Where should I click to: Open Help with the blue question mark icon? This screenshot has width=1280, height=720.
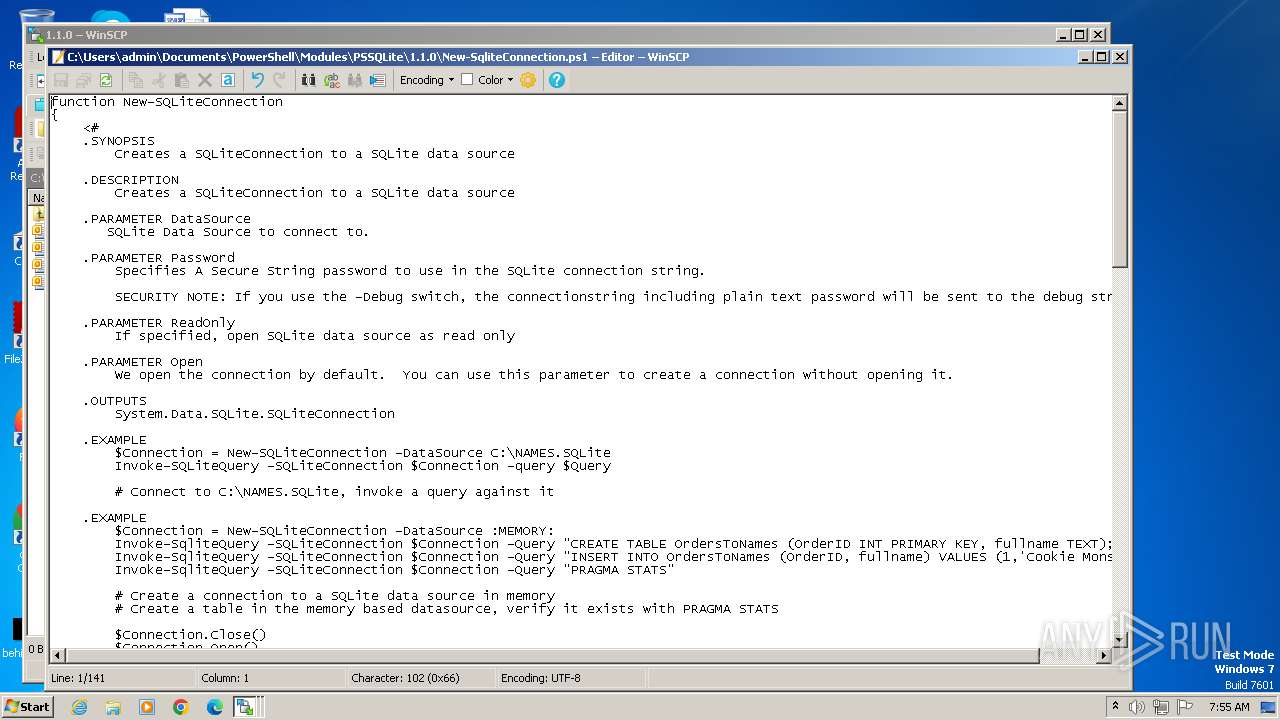click(x=557, y=80)
